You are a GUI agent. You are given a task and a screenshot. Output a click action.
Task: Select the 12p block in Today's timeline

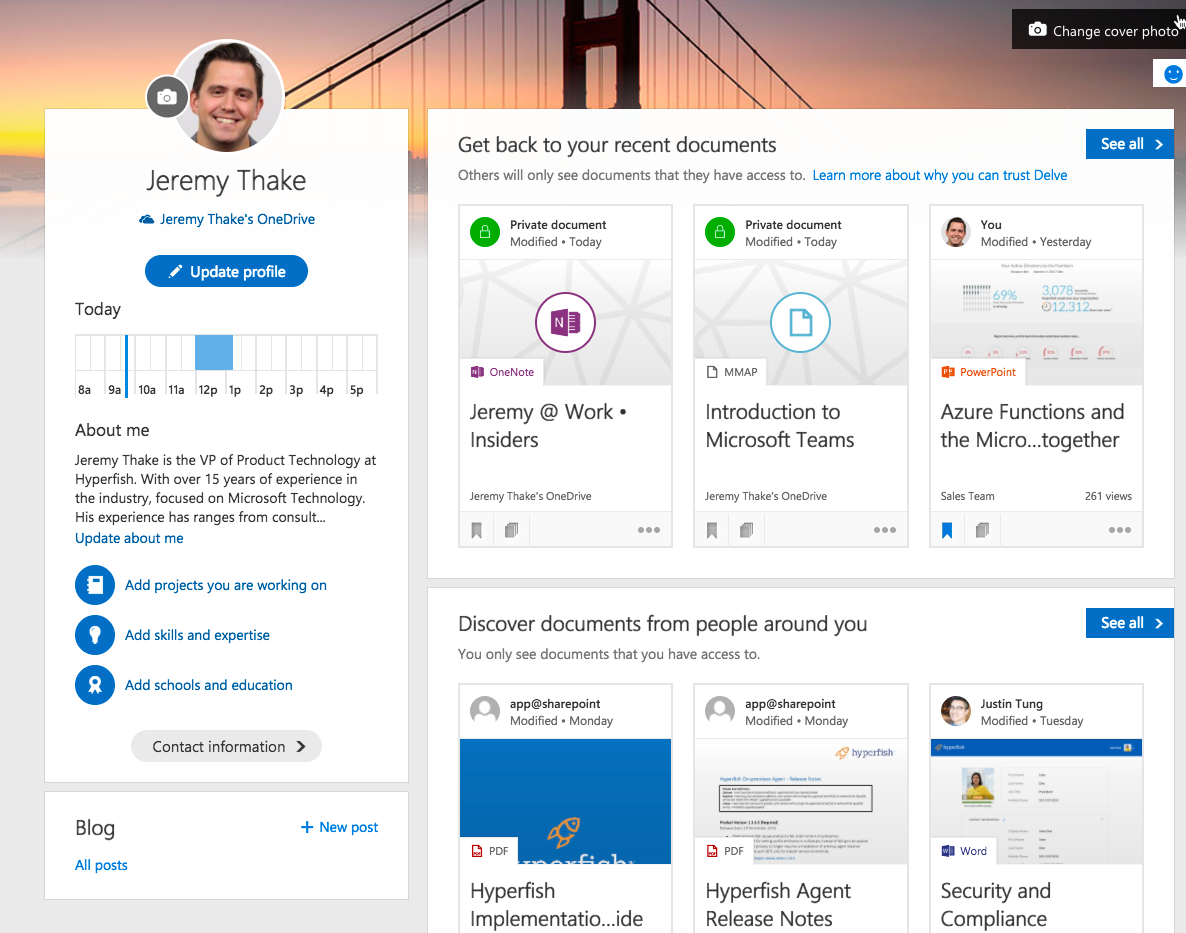pos(213,353)
